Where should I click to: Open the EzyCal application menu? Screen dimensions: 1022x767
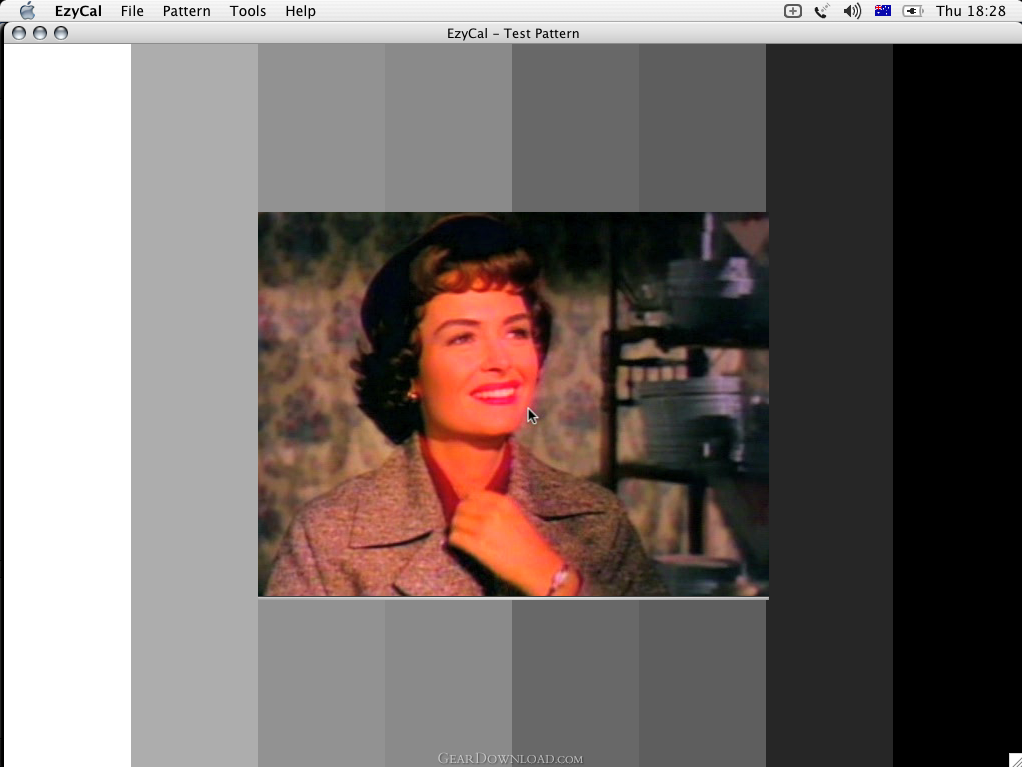(78, 11)
